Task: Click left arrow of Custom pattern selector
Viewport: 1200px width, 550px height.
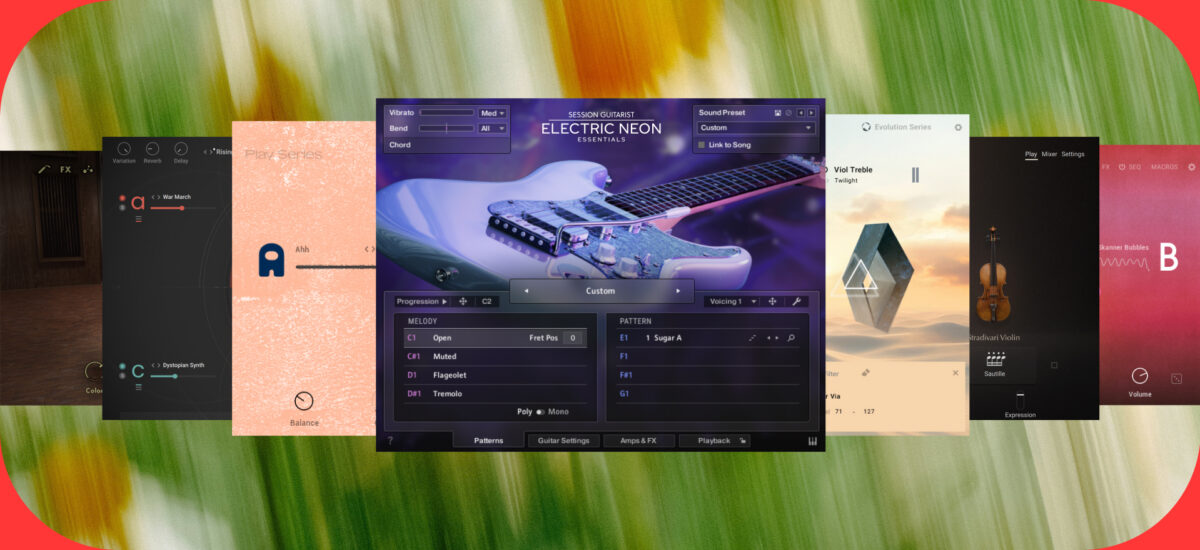Action: click(x=528, y=291)
